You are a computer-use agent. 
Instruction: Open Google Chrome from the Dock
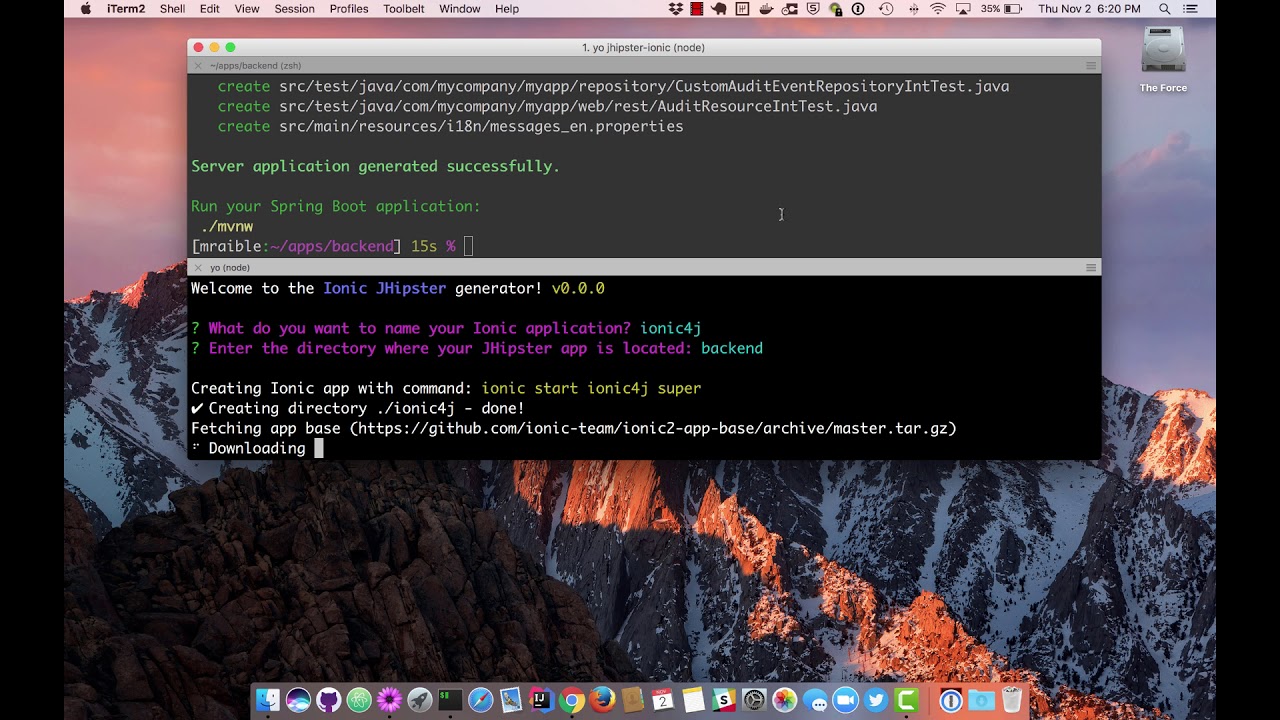[572, 700]
